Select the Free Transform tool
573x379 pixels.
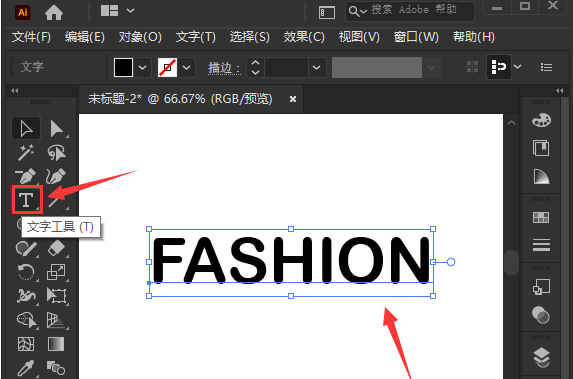(x=56, y=295)
